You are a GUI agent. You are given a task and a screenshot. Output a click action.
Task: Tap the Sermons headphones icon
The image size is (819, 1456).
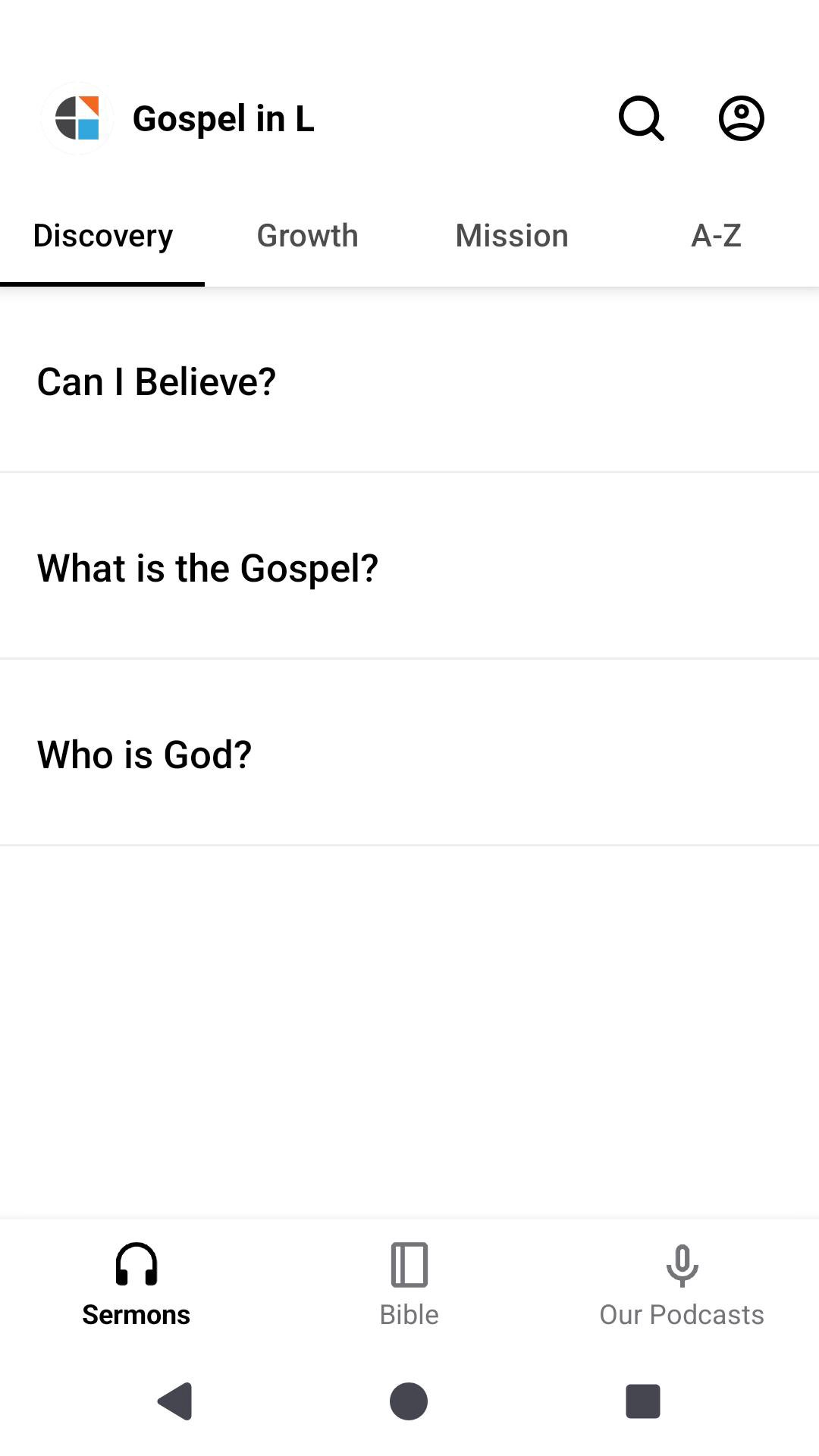136,1264
